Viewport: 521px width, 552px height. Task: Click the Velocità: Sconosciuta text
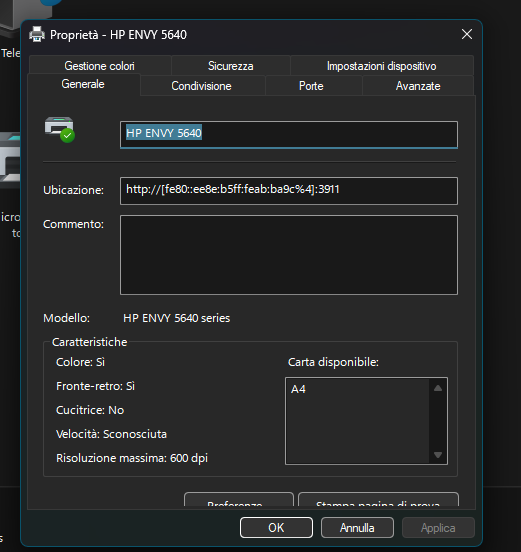tap(111, 434)
